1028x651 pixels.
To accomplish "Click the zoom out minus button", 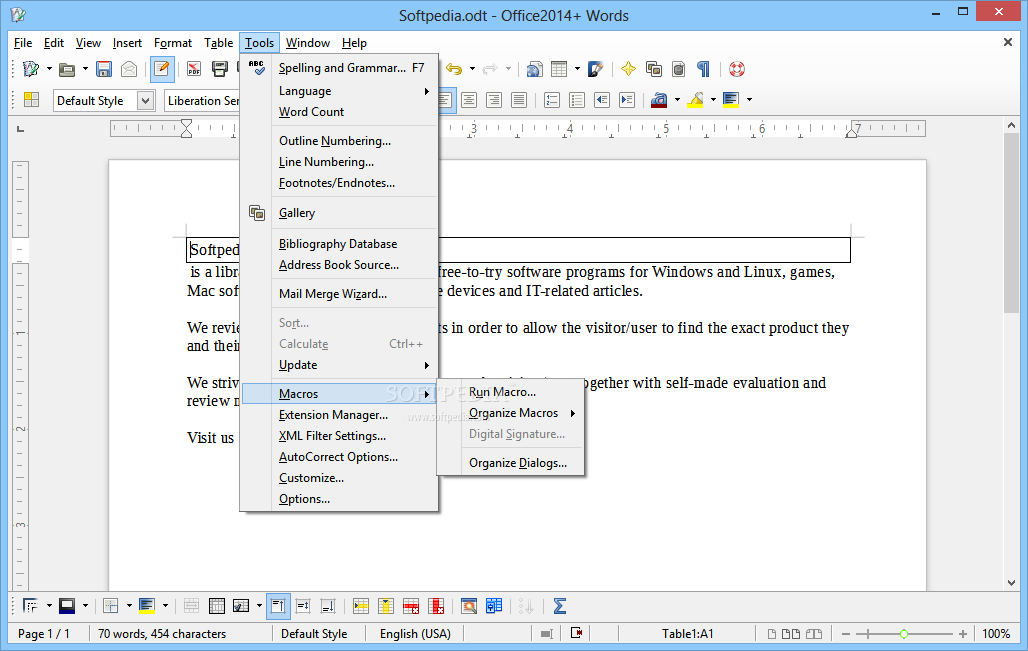I will click(846, 634).
